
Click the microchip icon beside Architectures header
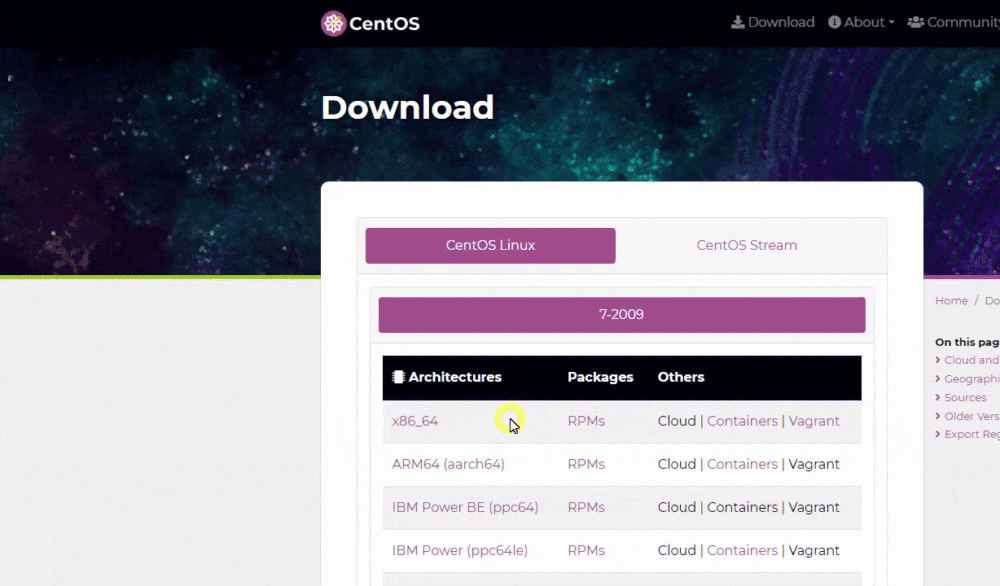point(398,377)
